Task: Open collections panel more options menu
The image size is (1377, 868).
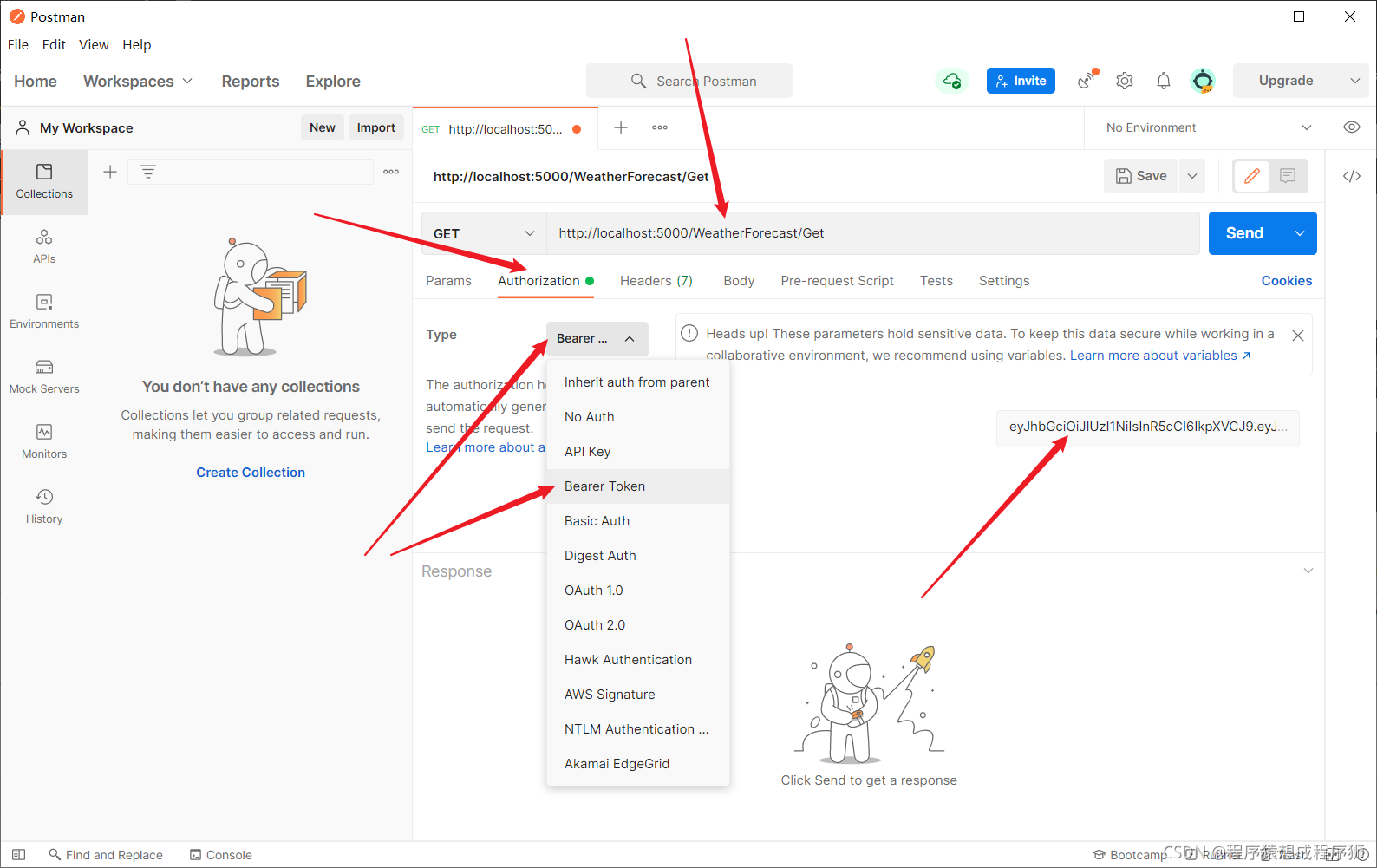Action: pyautogui.click(x=391, y=172)
